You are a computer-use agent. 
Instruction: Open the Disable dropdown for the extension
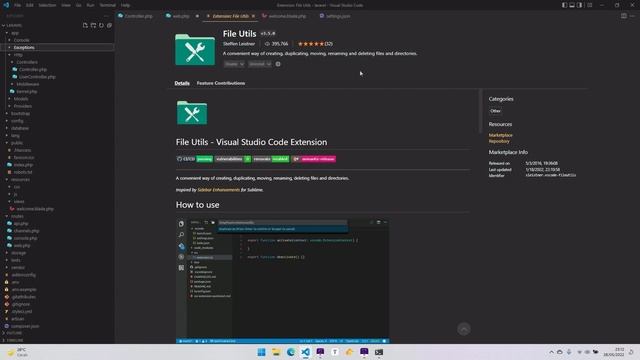coord(234,64)
